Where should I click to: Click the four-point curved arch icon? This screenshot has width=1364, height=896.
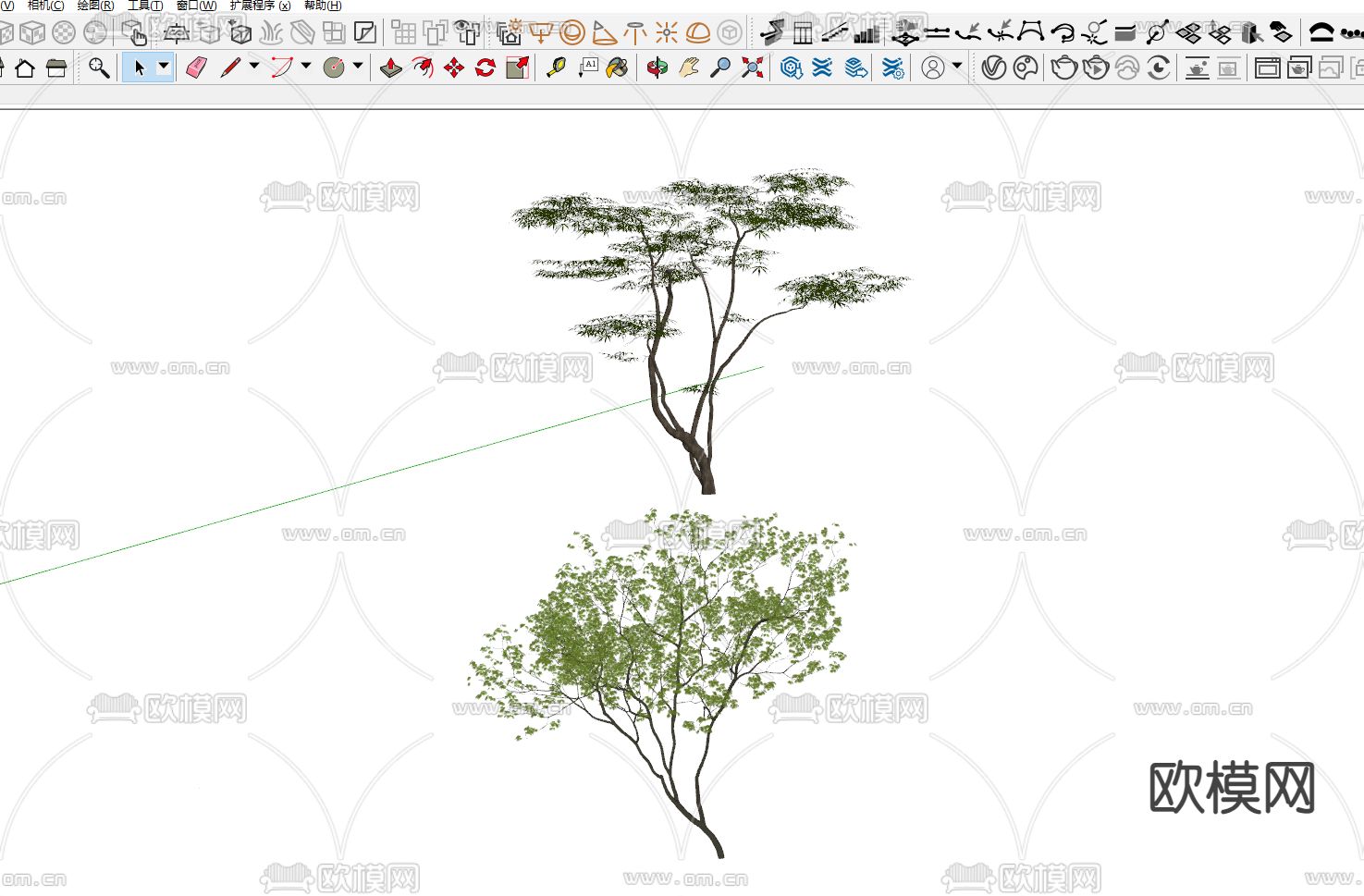coord(1031,33)
